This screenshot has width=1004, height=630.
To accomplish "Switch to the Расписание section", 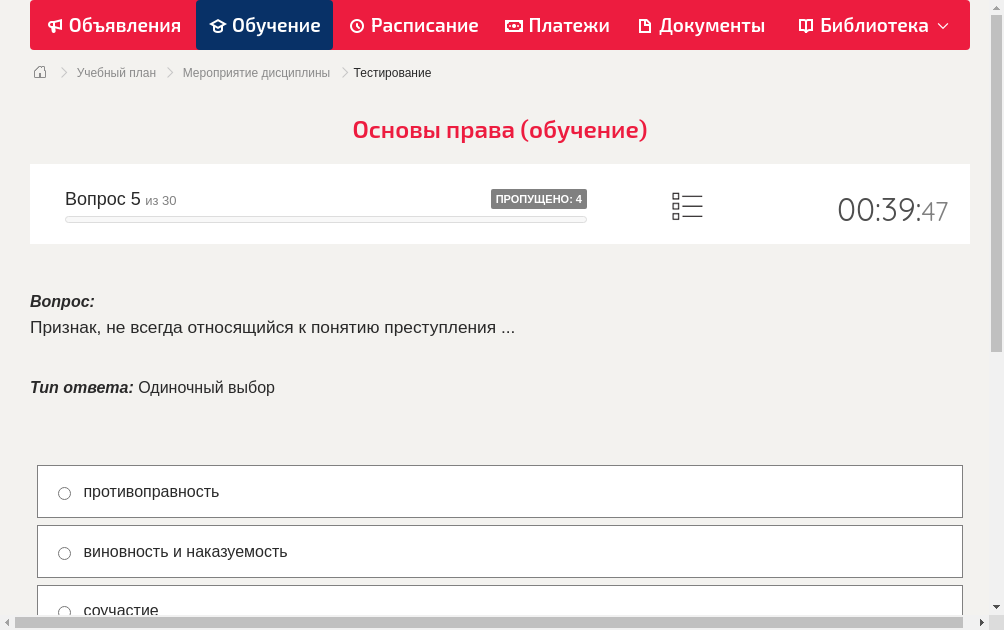I will pyautogui.click(x=413, y=25).
